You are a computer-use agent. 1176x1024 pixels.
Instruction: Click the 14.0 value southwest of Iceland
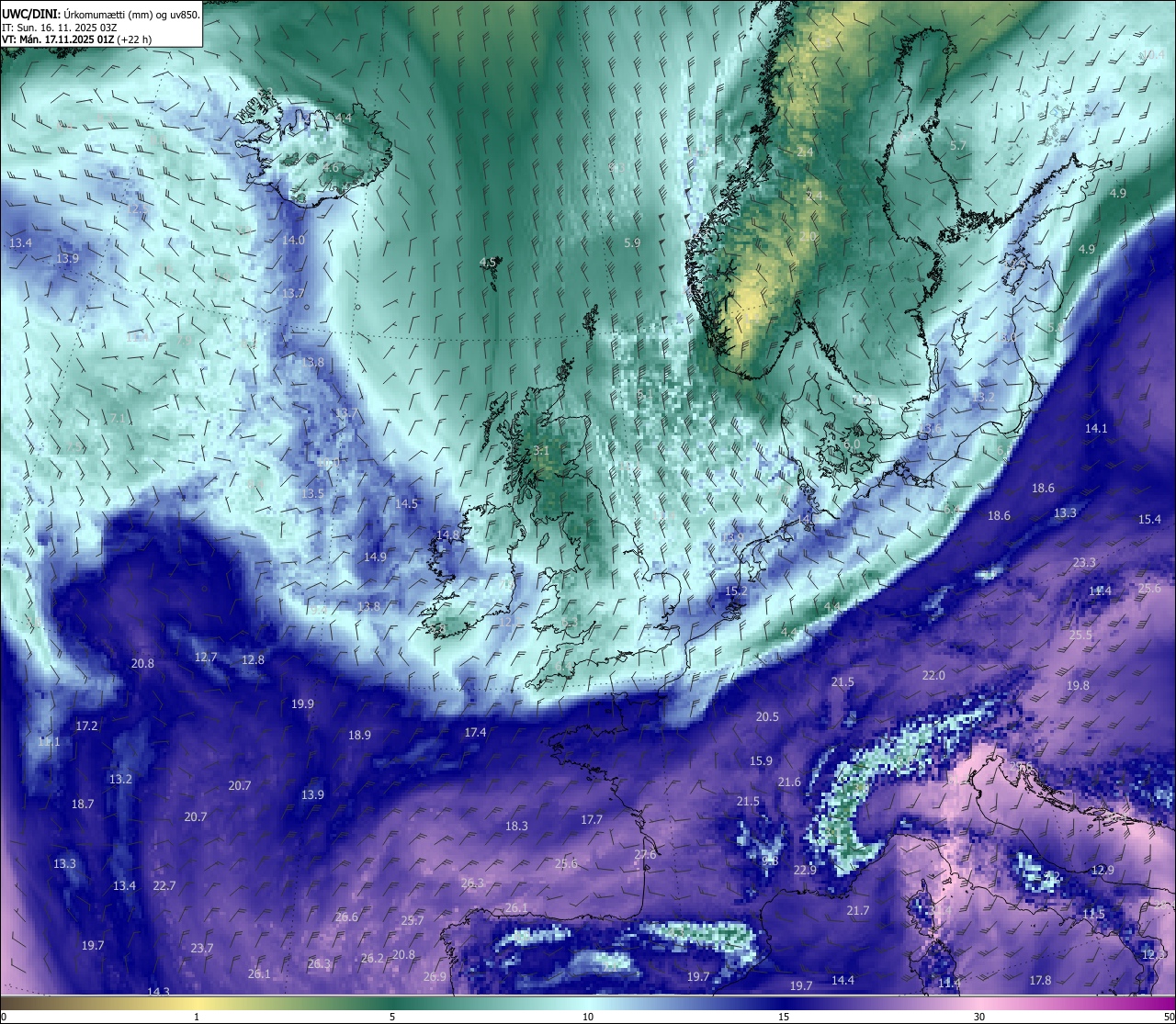tap(293, 240)
